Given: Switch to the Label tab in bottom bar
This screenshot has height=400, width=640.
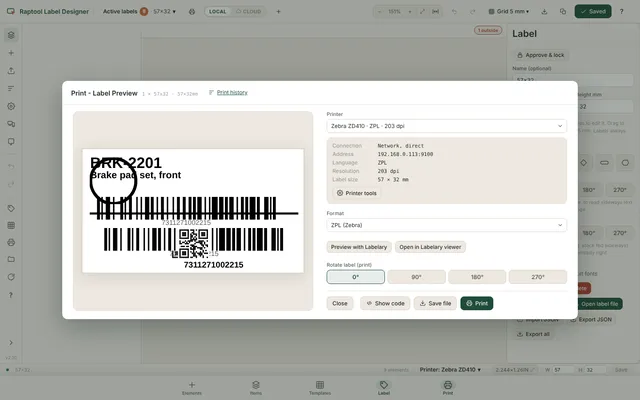Looking at the screenshot, I should 384,388.
